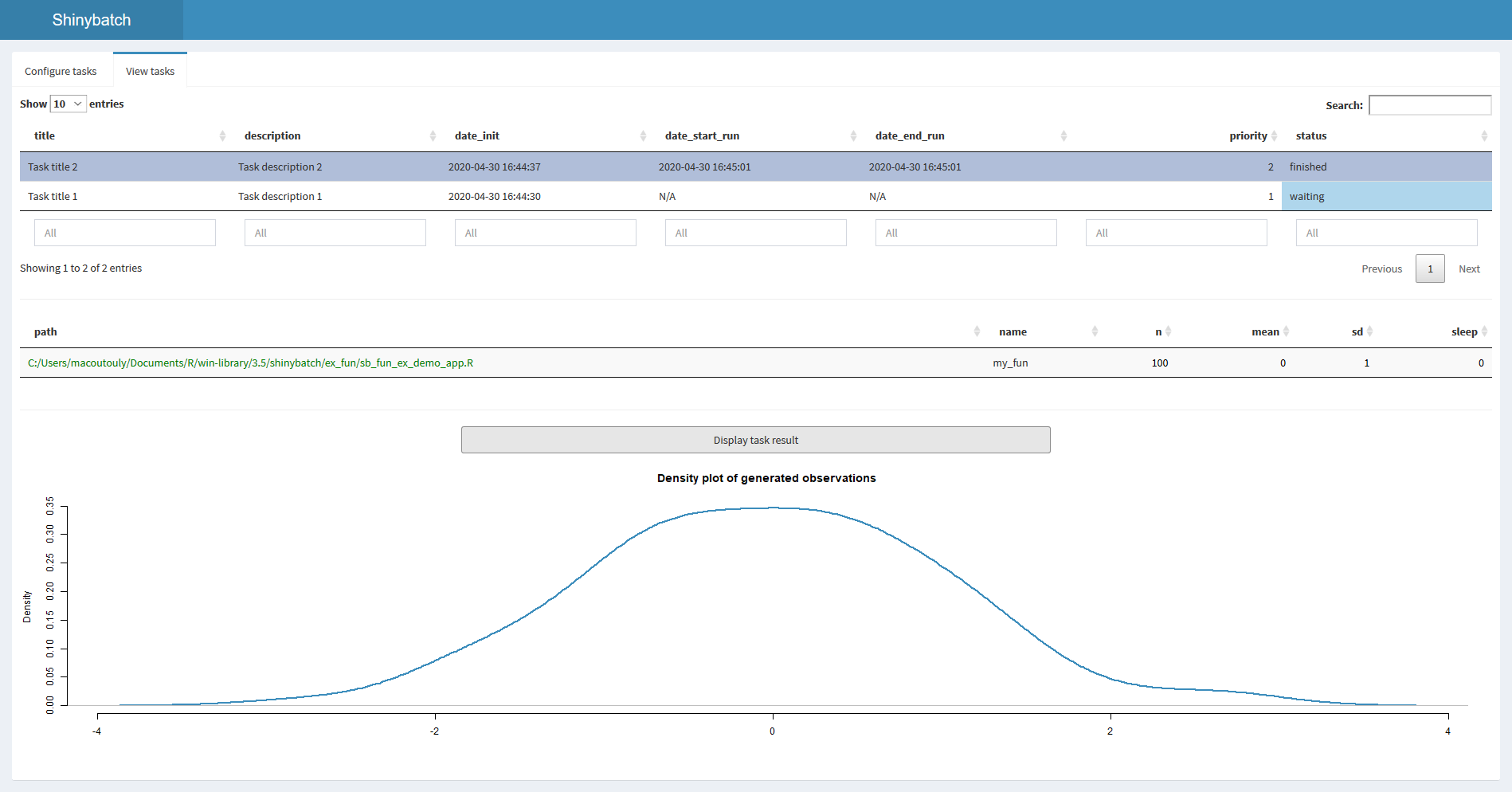Click the n value 100 cell
The width and height of the screenshot is (1512, 792).
(1139, 363)
